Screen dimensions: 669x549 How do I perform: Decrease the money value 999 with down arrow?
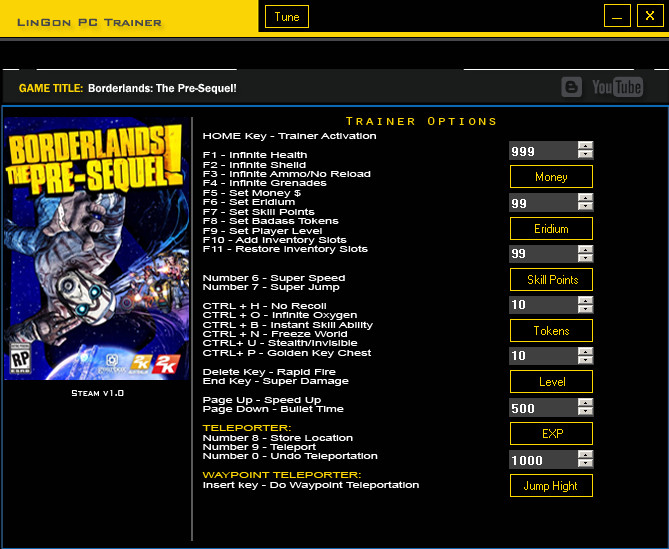pyautogui.click(x=585, y=154)
